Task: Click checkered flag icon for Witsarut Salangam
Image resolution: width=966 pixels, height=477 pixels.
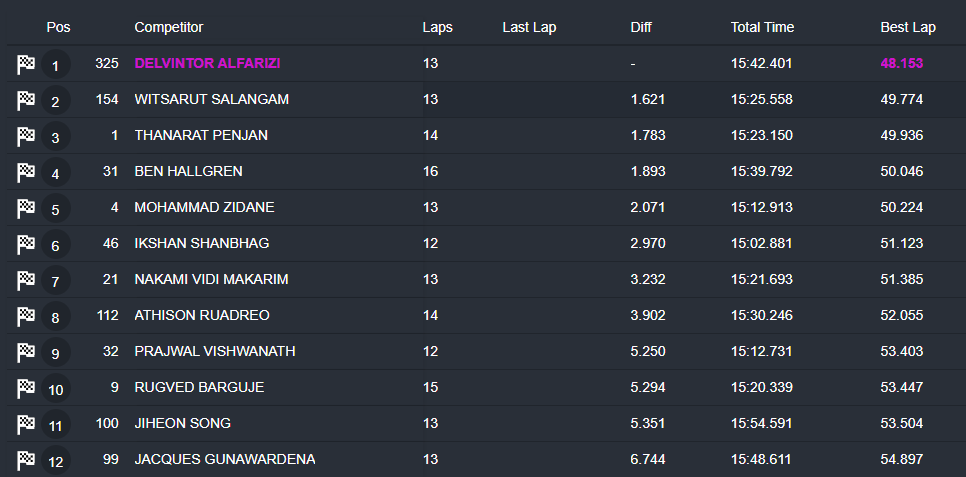Action: pyautogui.click(x=26, y=100)
